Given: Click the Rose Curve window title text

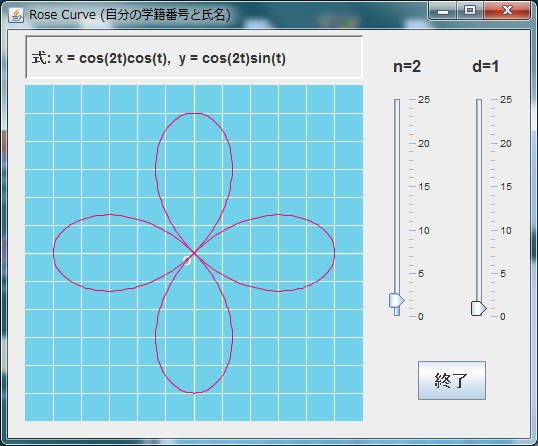Looking at the screenshot, I should coord(130,15).
